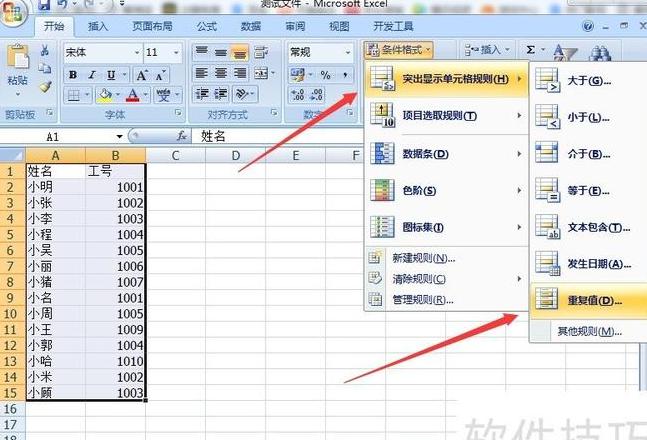Click the Format Painter brush icon
This screenshot has height=440, width=647.
tap(45, 86)
